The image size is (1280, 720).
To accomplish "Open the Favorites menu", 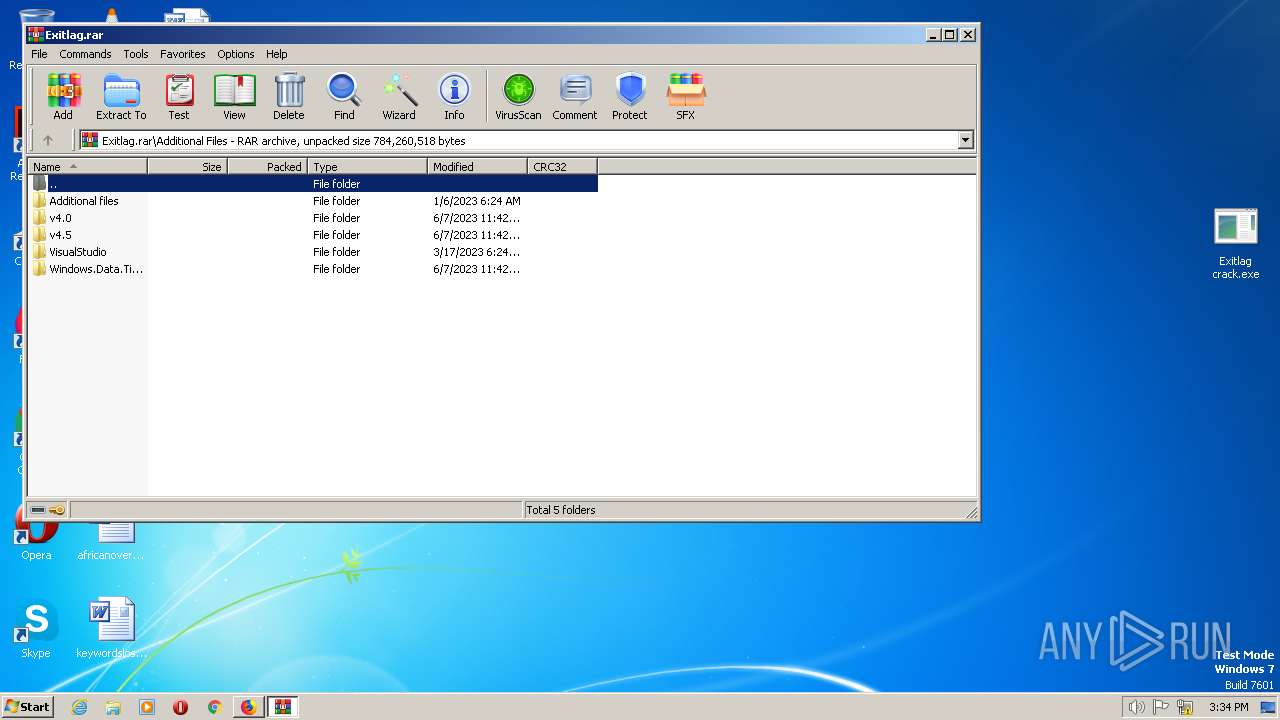I will tap(183, 54).
